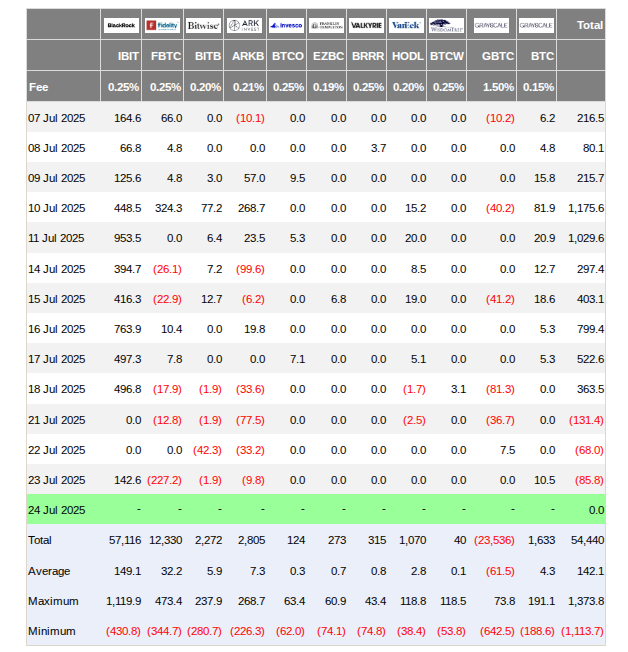Screen dimensions: 628x652
Task: Click the 07 Jul 2025 date cell
Action: tap(56, 118)
